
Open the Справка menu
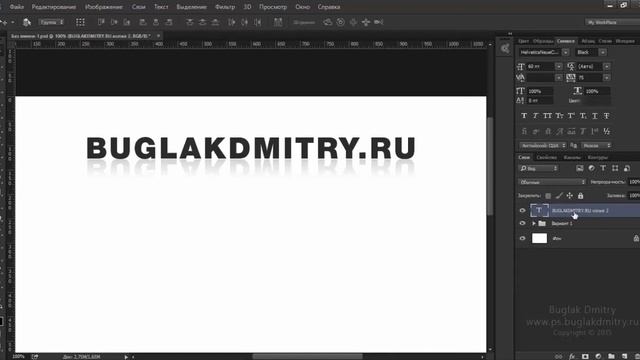point(329,7)
